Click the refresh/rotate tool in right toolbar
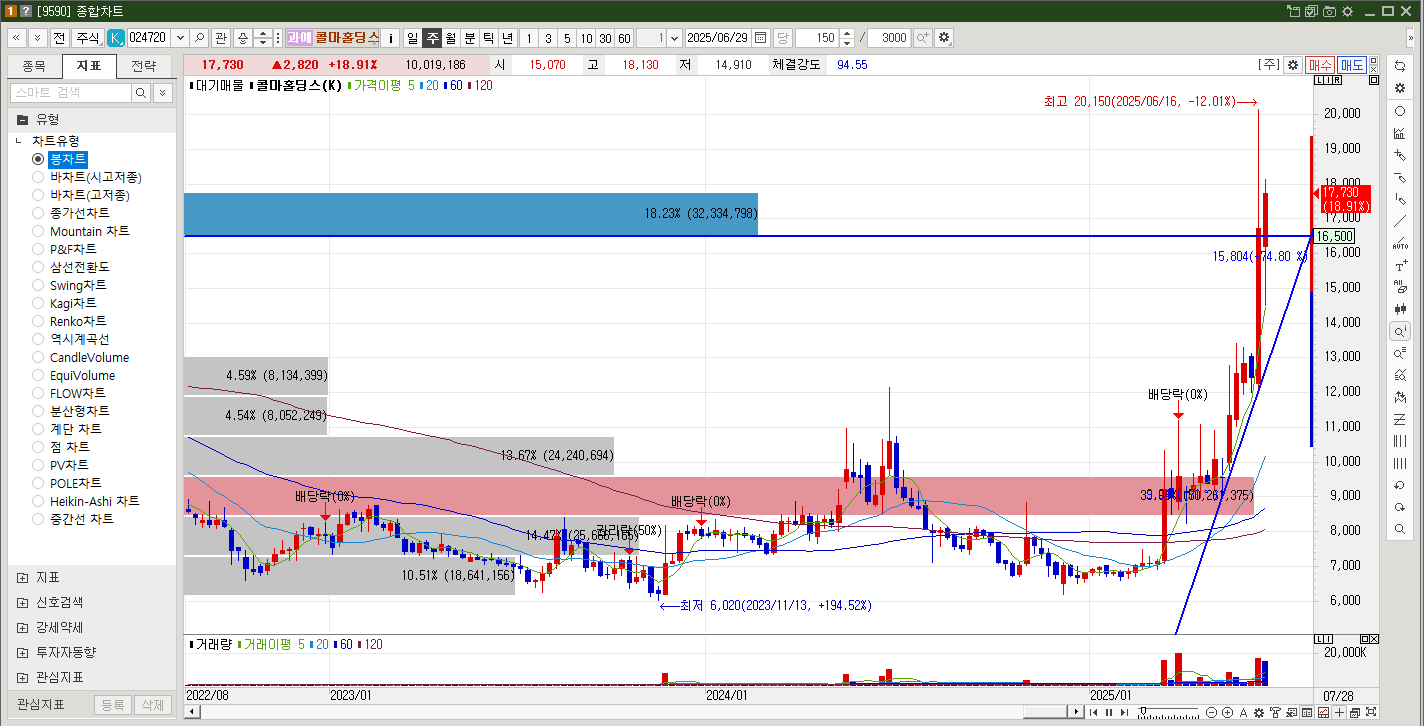The width and height of the screenshot is (1424, 726). pyautogui.click(x=1400, y=65)
